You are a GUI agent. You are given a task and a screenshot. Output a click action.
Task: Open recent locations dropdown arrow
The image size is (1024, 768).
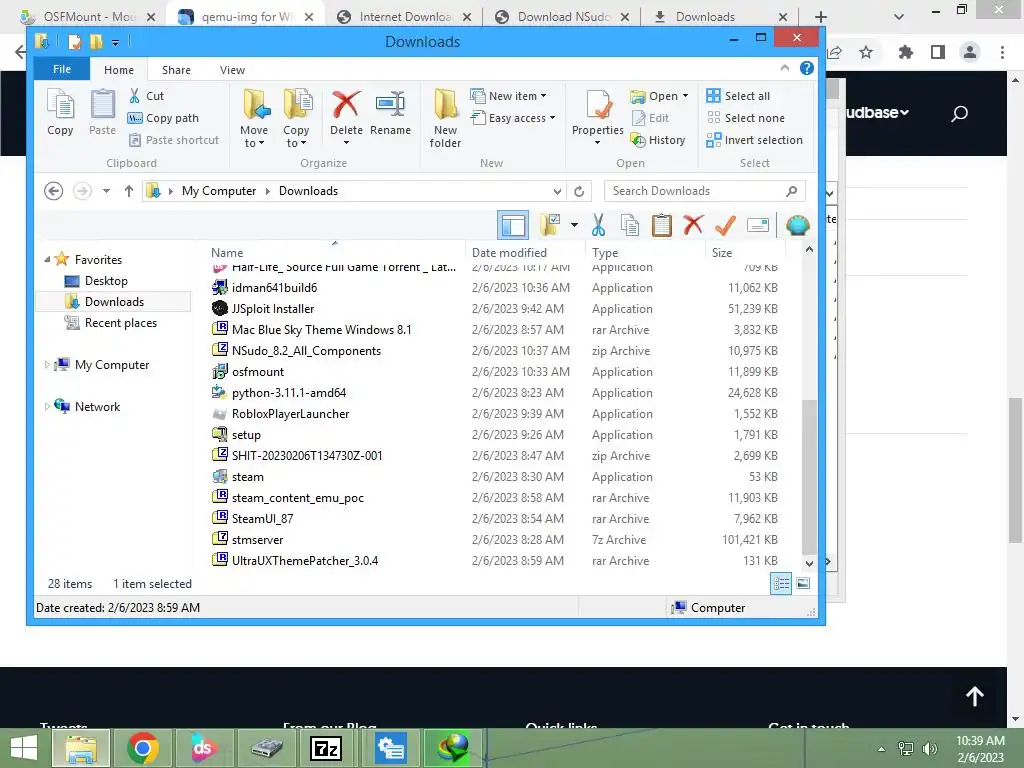106,191
